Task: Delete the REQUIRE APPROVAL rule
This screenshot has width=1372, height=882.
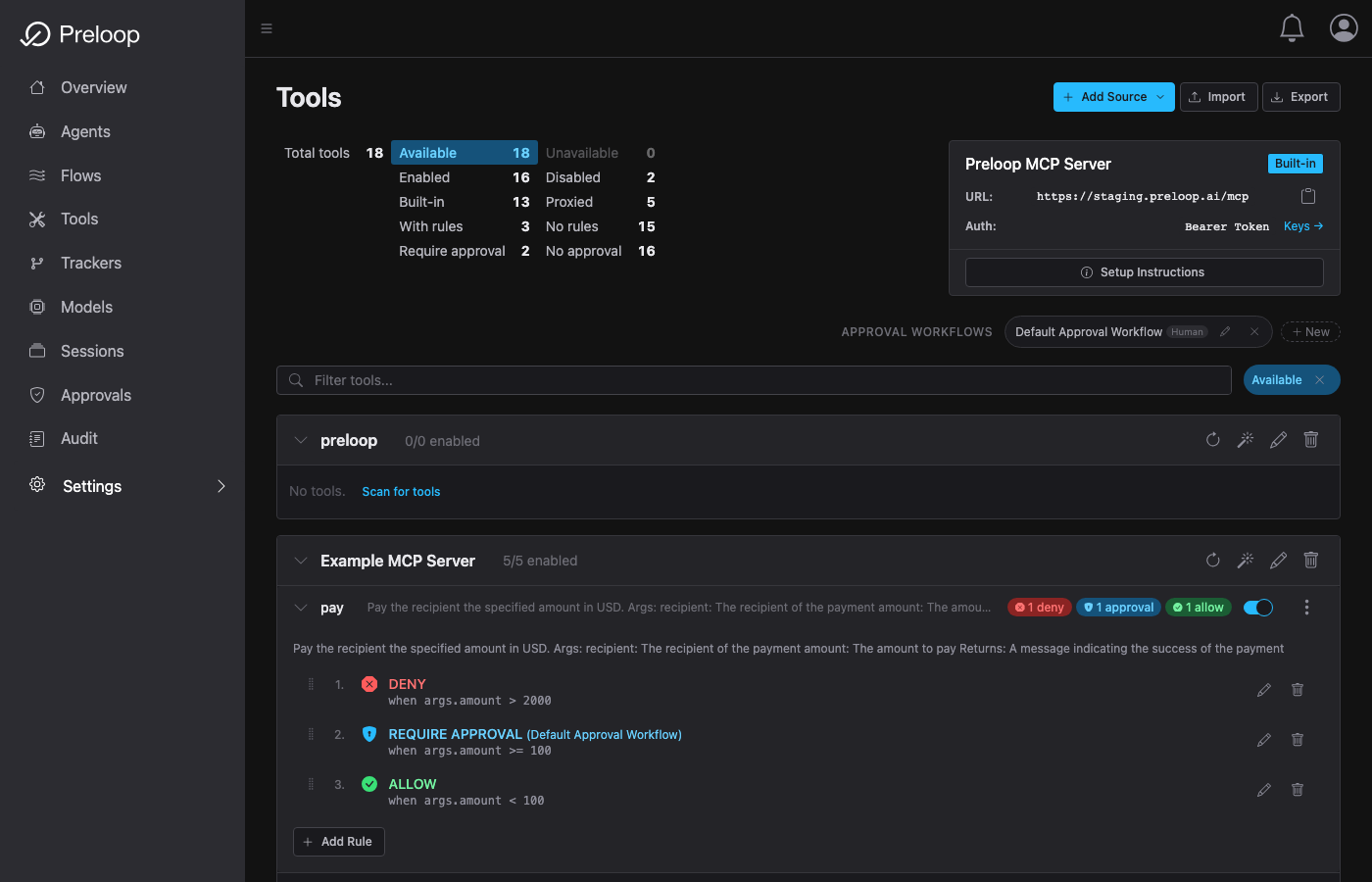Action: click(1298, 740)
